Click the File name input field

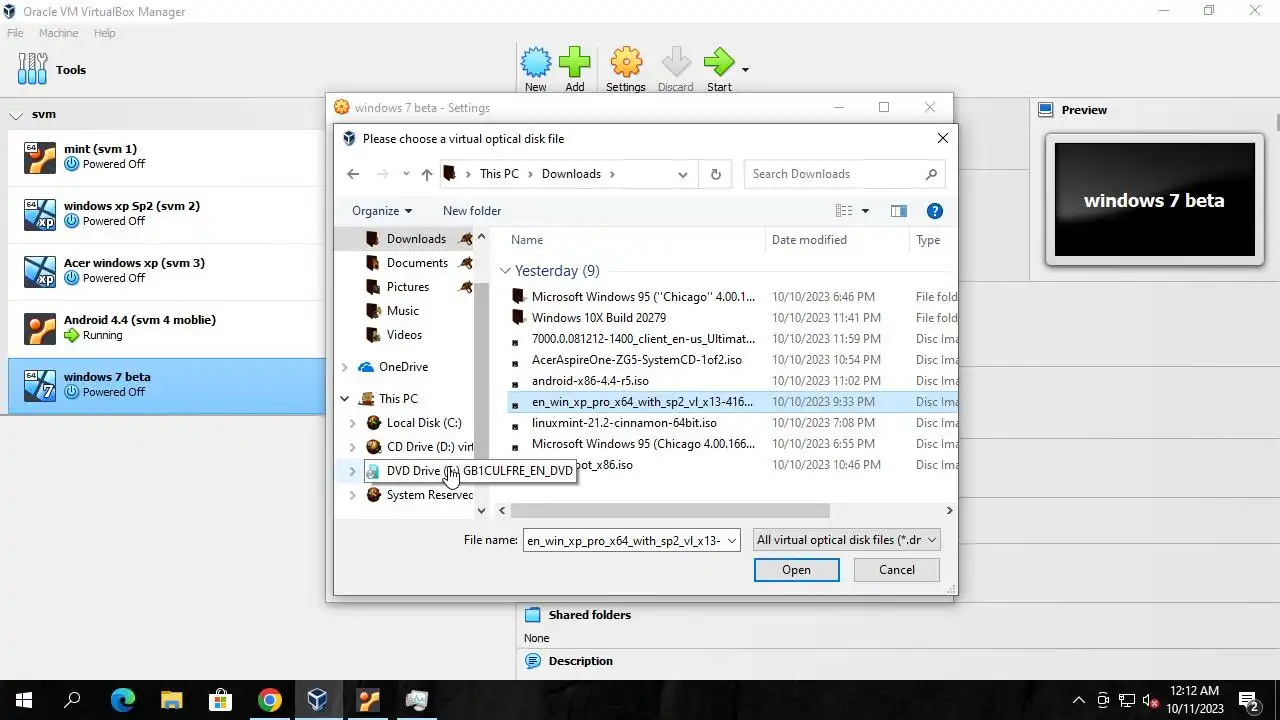[x=622, y=540]
